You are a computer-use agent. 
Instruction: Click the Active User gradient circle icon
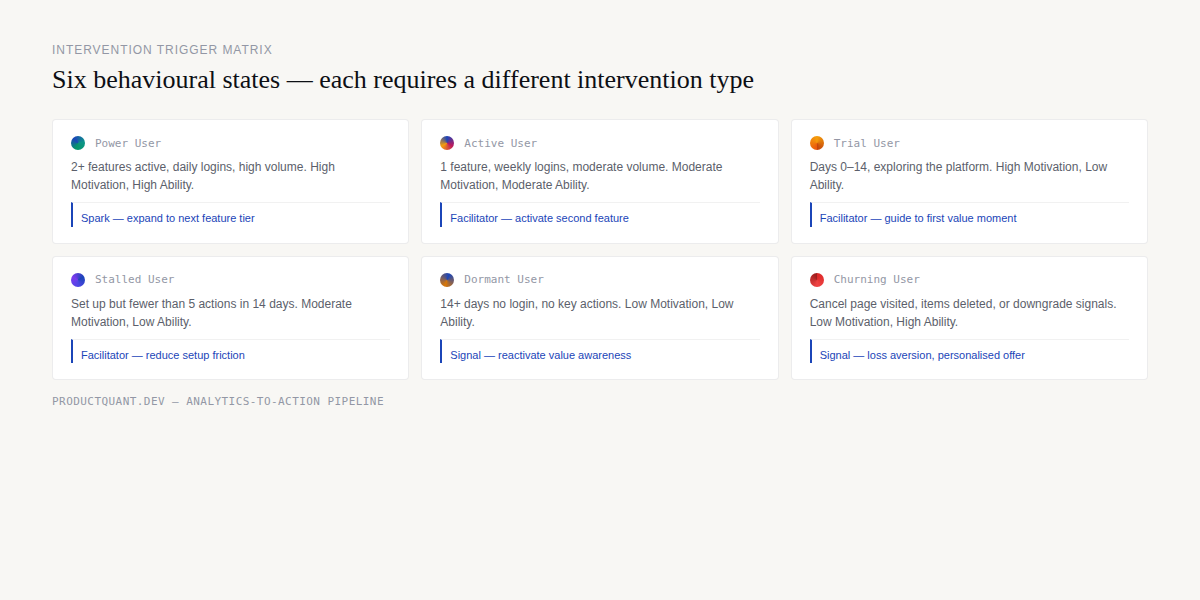(x=447, y=143)
